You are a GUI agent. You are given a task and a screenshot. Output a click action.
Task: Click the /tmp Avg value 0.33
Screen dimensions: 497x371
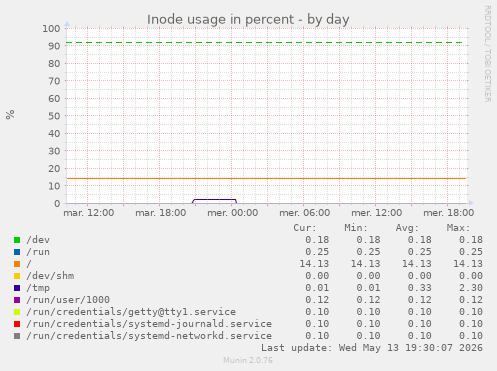coord(419,288)
